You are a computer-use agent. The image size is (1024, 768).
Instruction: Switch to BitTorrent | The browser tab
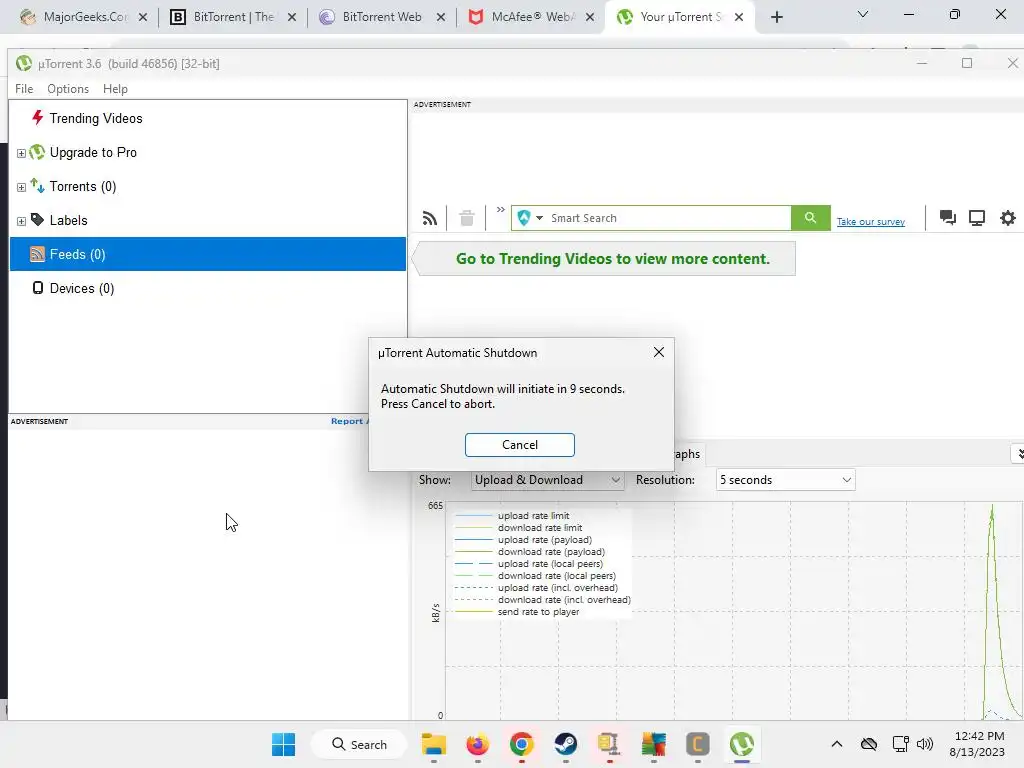233,17
